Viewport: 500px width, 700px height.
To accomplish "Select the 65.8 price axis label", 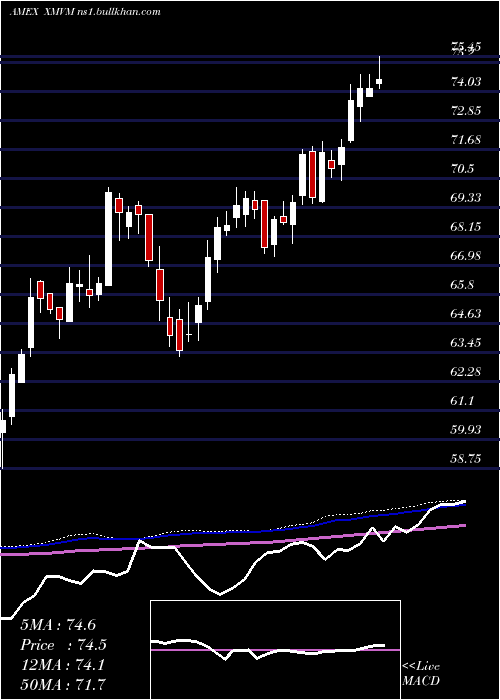I will [463, 285].
